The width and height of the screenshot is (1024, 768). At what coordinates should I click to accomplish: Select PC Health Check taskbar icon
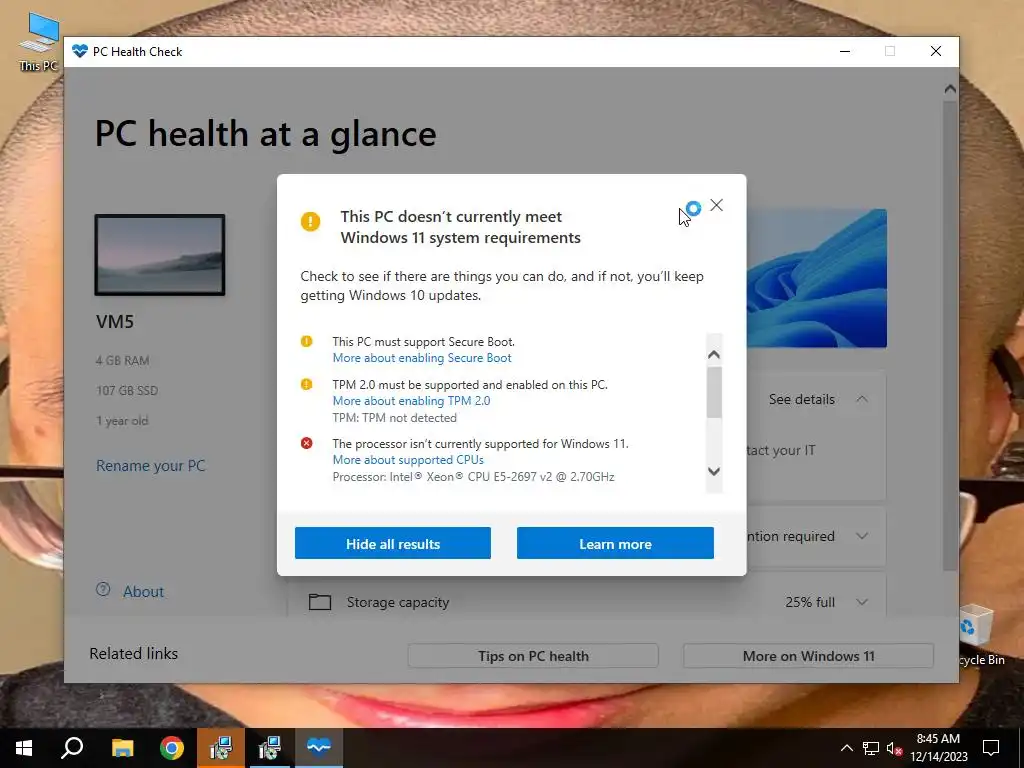tap(319, 748)
